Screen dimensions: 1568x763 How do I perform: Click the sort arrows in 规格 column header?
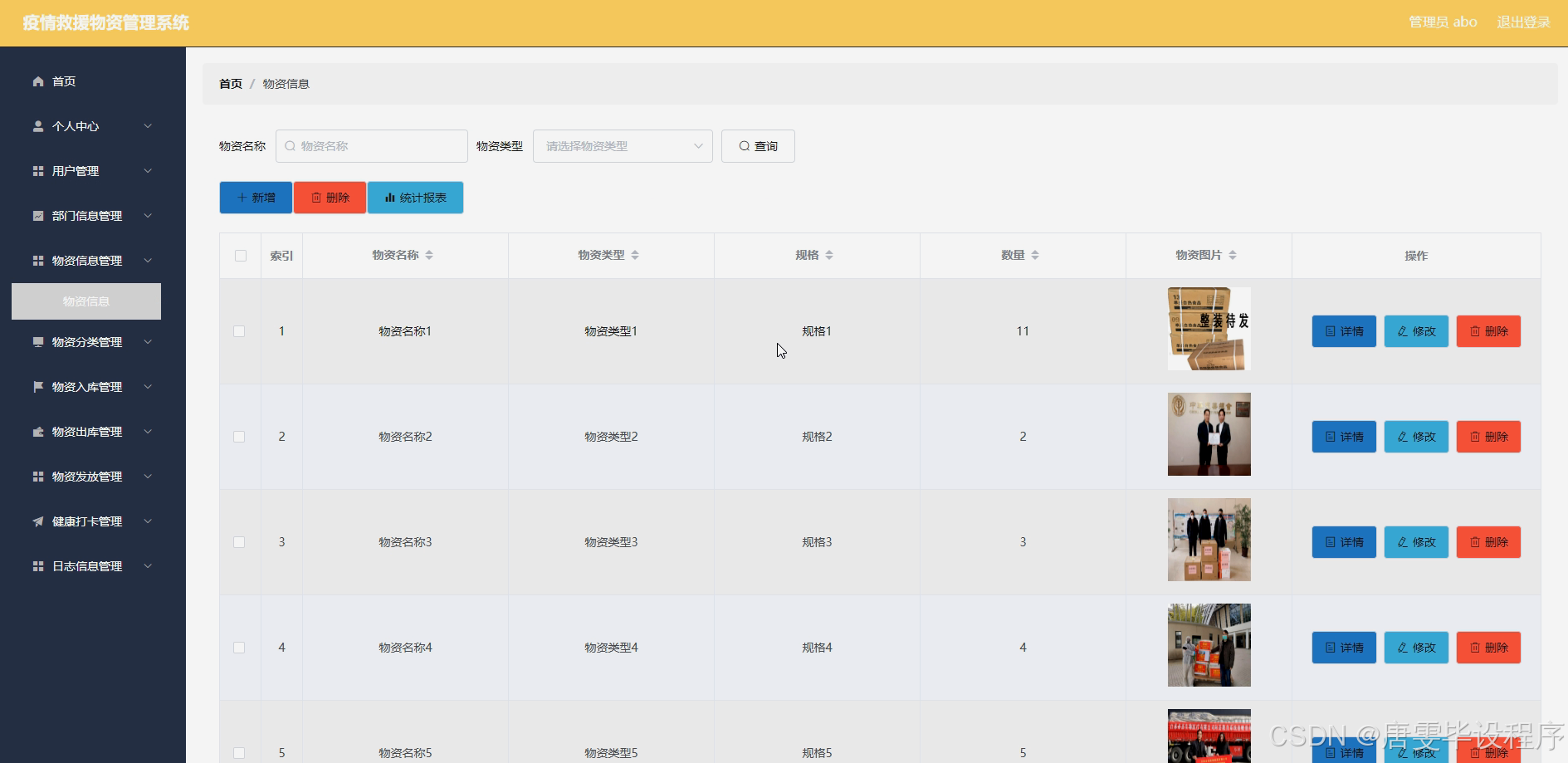coord(829,256)
